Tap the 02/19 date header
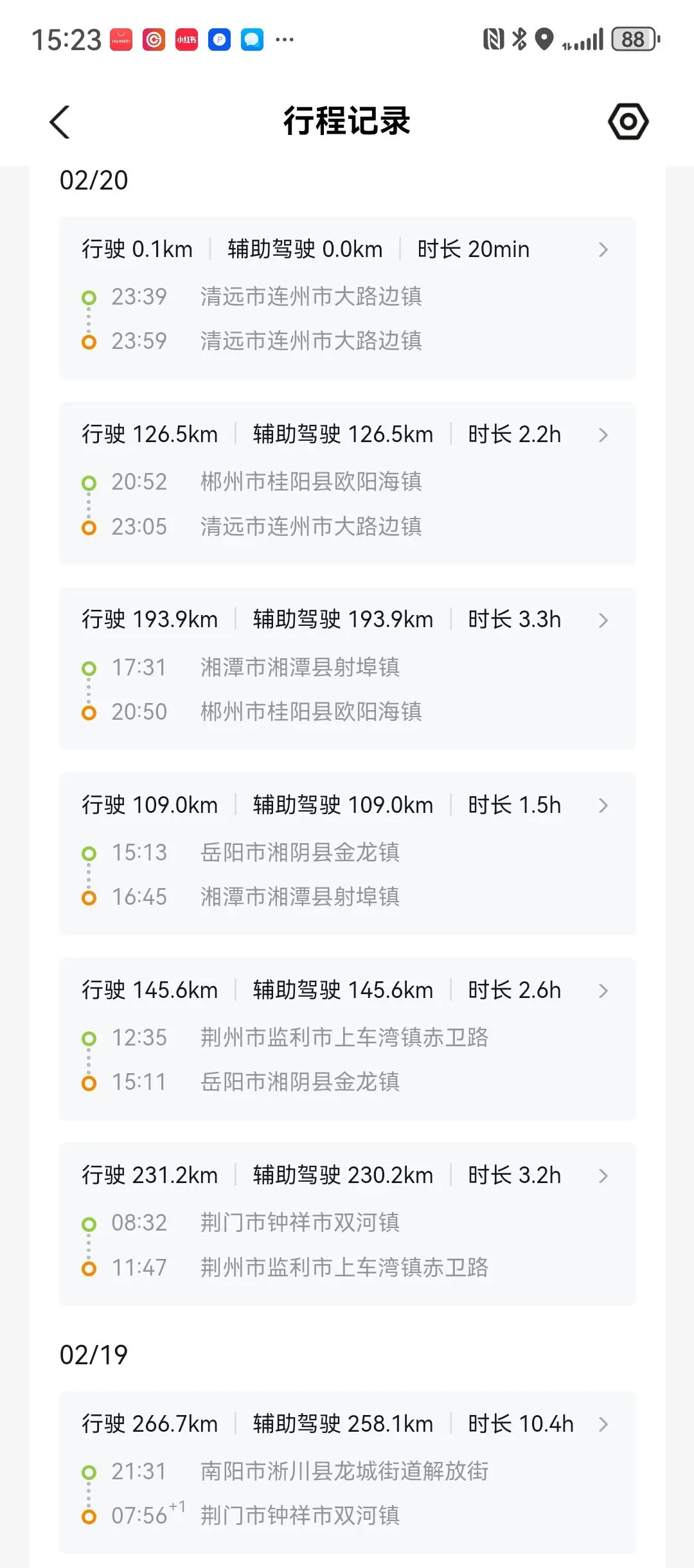 (x=94, y=1355)
